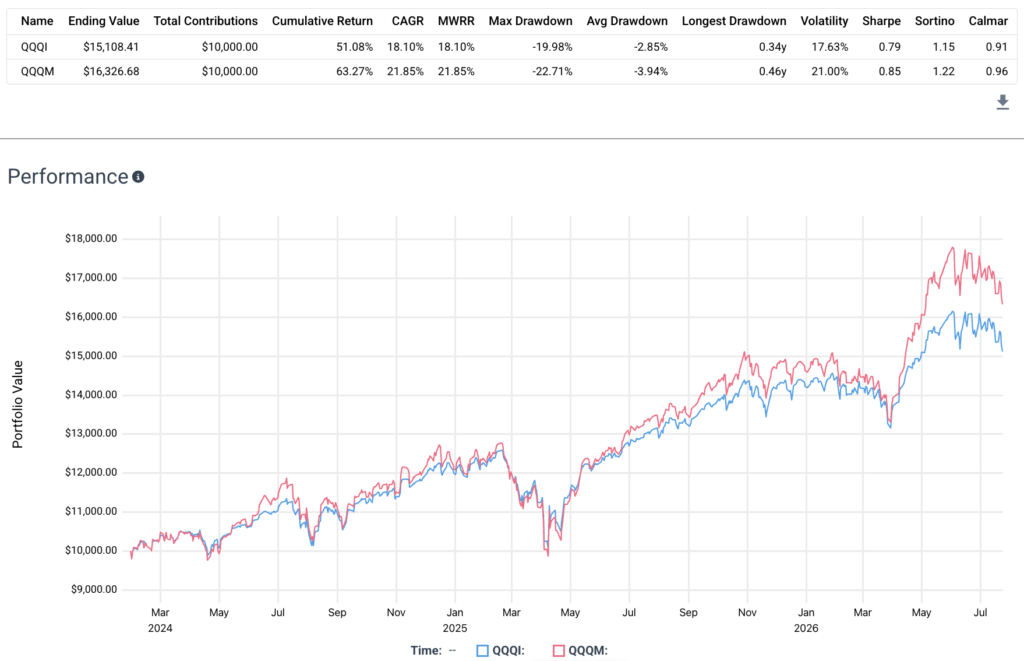Click the -2.85% avg drawdown cell

[650, 47]
